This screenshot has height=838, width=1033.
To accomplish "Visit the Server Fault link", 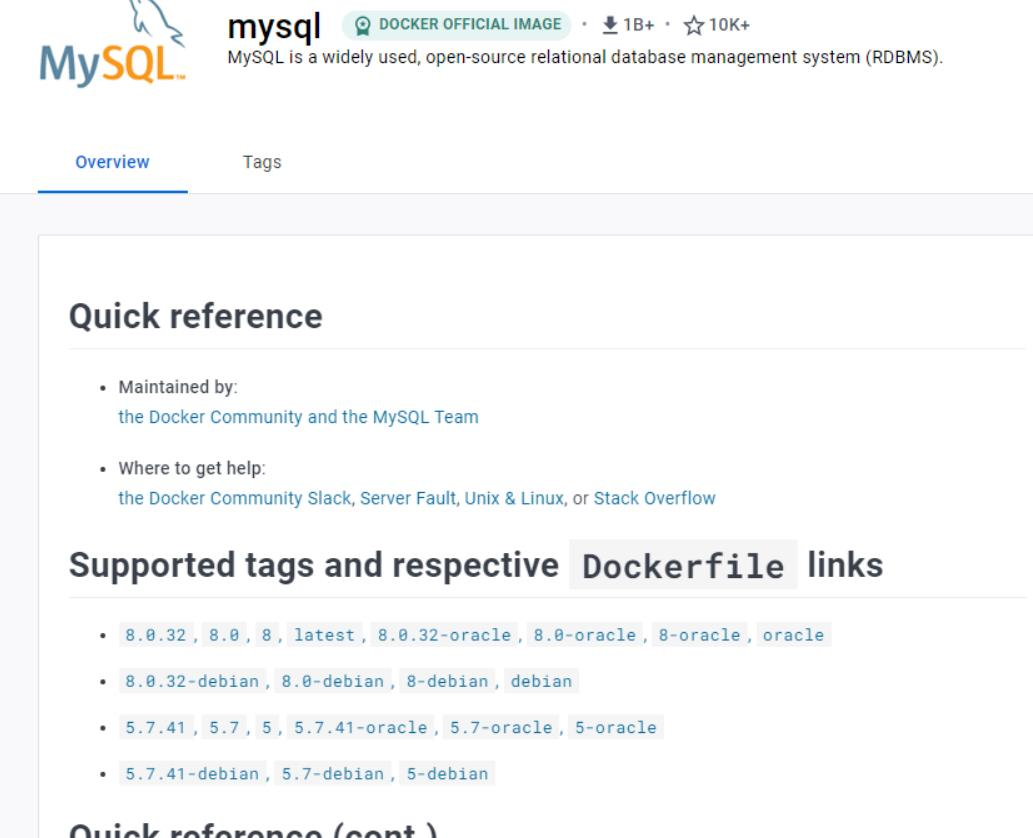I will tap(408, 498).
